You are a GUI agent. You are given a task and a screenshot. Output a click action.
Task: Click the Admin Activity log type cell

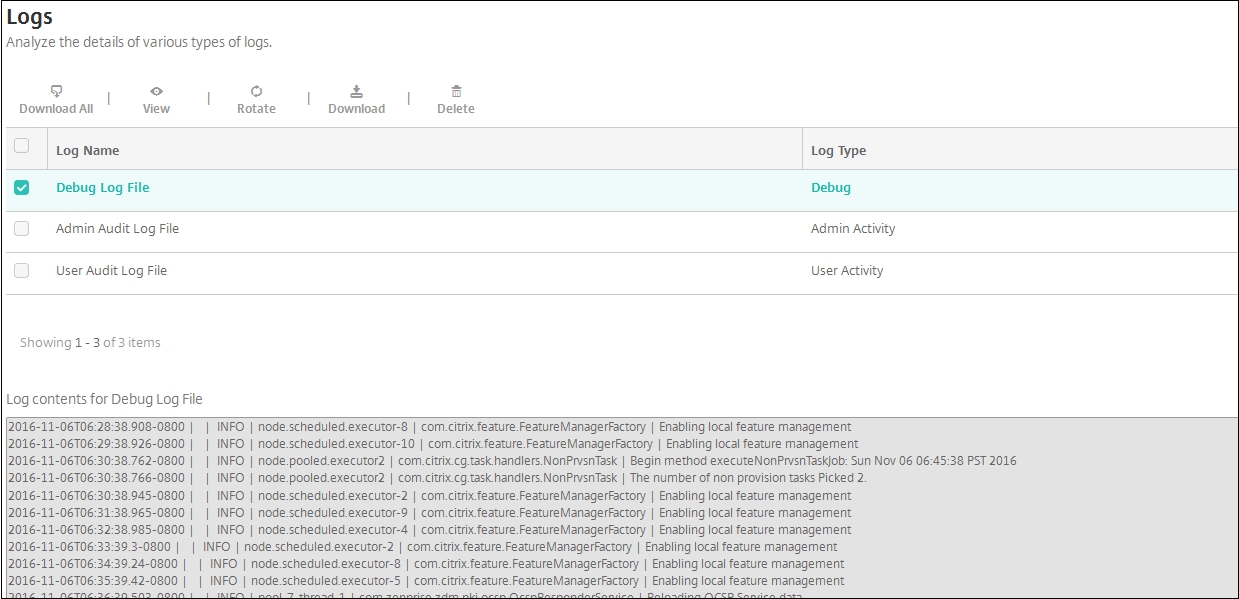[x=853, y=229]
